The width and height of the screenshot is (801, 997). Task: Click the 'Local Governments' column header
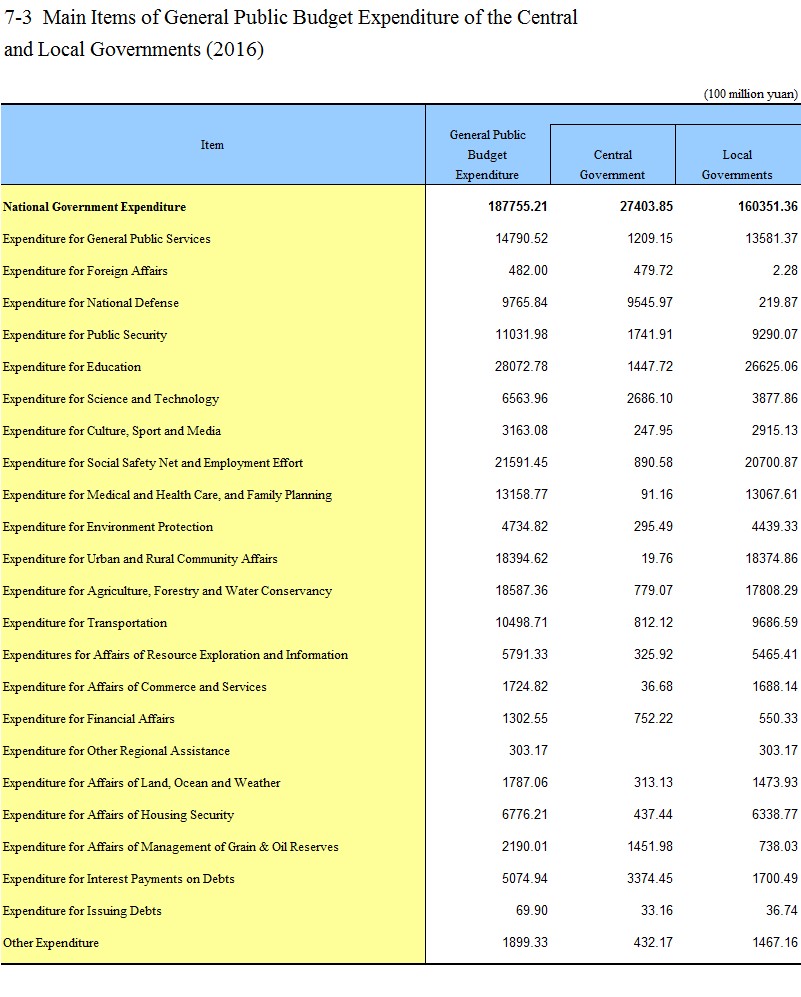pyautogui.click(x=737, y=165)
